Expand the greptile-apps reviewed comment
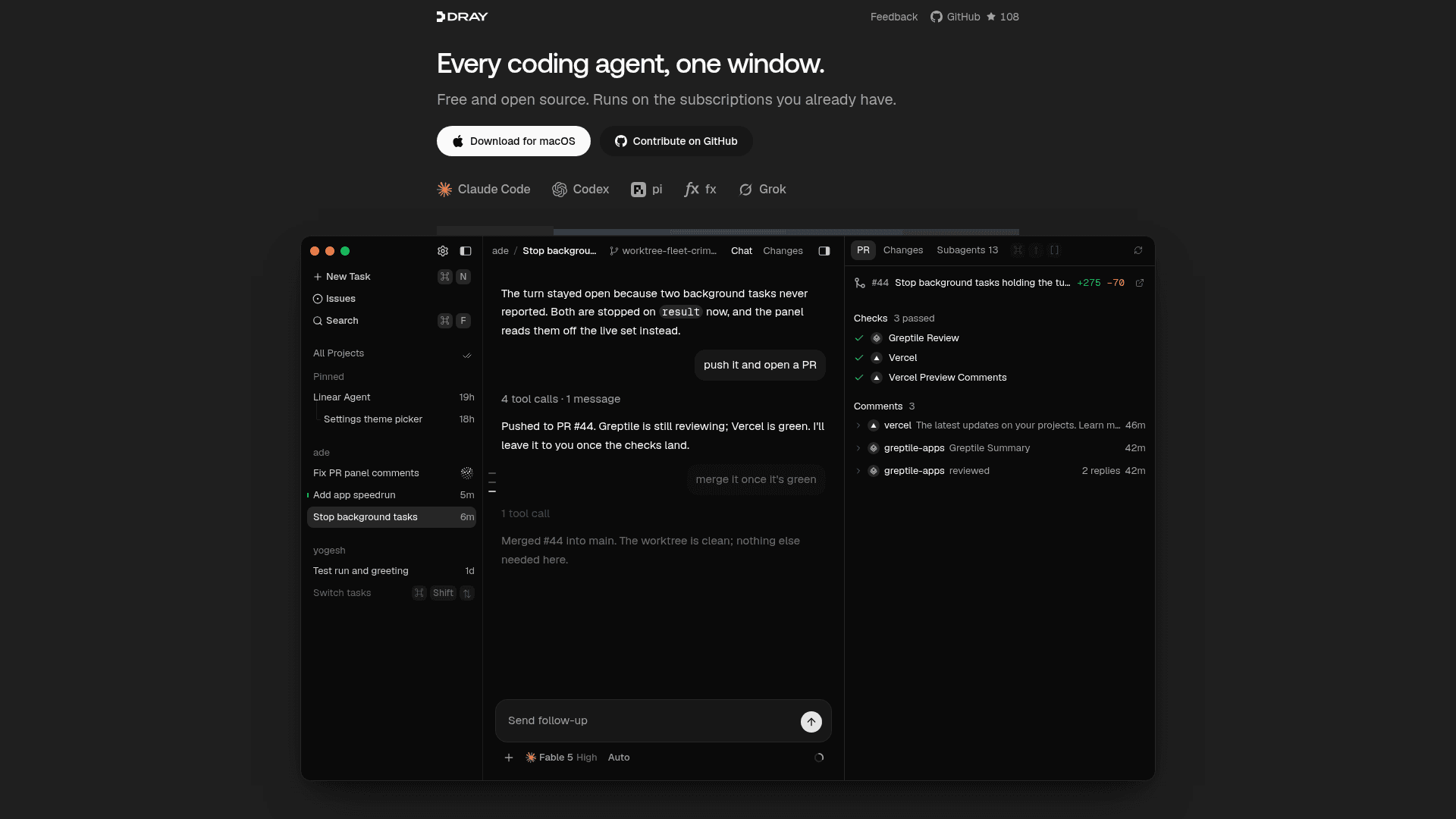This screenshot has width=1456, height=819. tap(858, 471)
